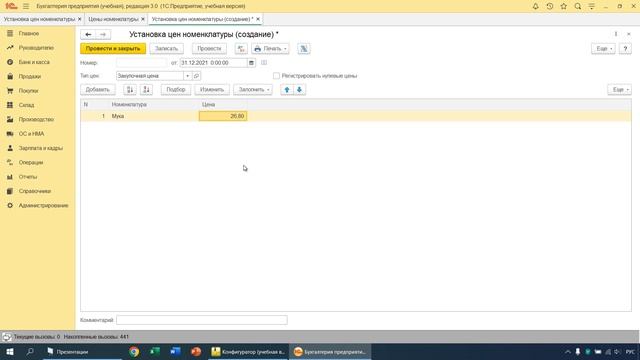Click Провести button
Image resolution: width=640 pixels, height=360 pixels.
click(209, 49)
